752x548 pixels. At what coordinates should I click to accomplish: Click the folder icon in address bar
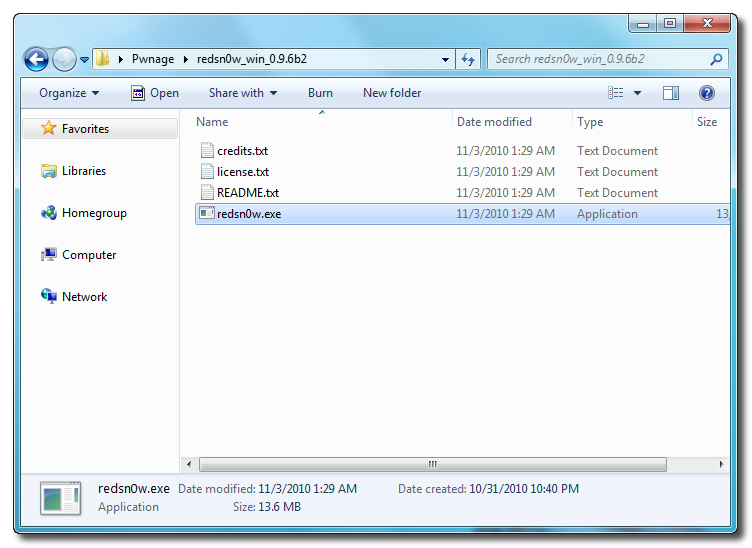pos(102,58)
